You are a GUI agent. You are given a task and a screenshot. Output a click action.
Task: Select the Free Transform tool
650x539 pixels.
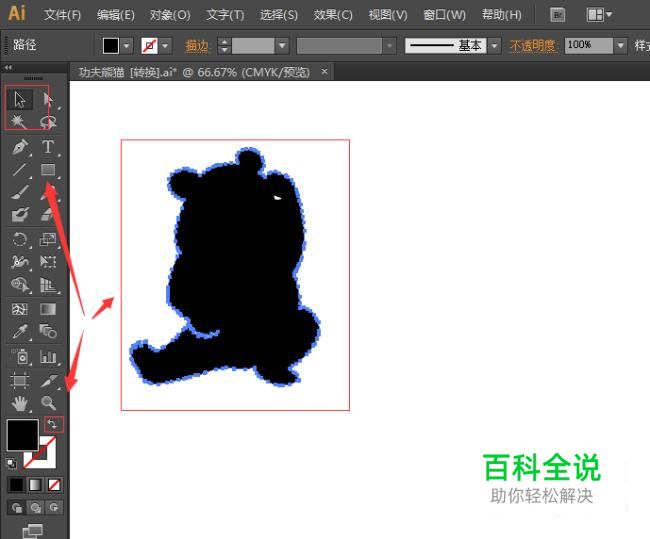click(48, 262)
